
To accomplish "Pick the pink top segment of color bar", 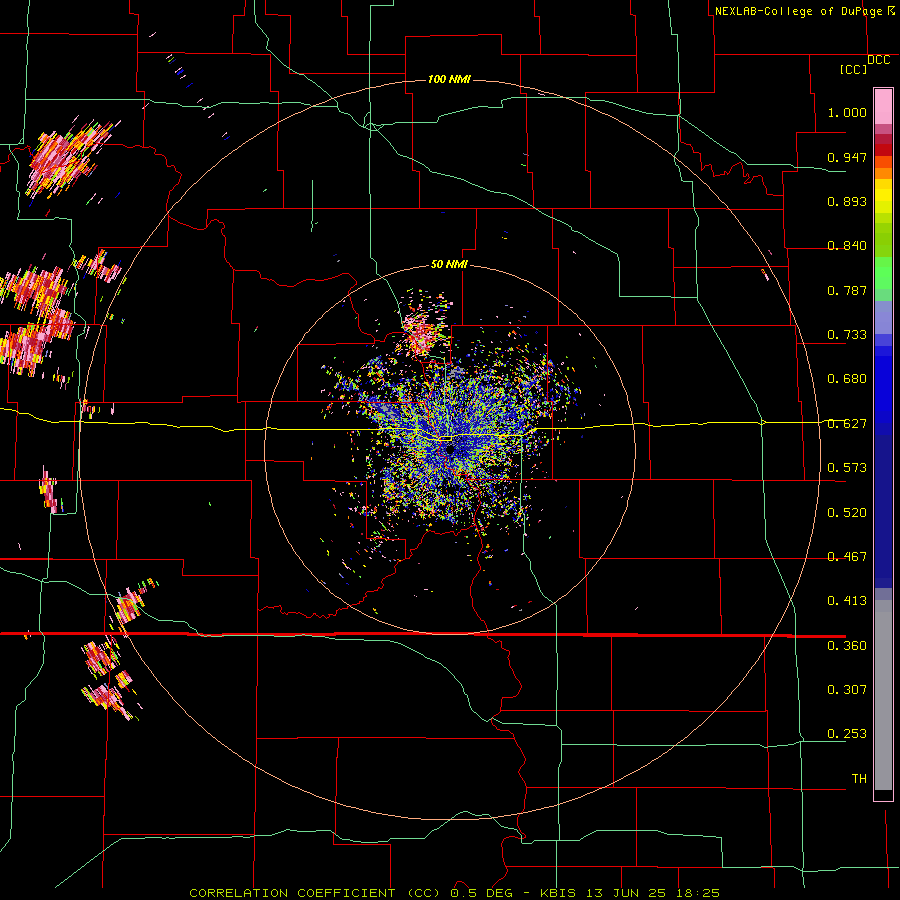I will tap(883, 107).
